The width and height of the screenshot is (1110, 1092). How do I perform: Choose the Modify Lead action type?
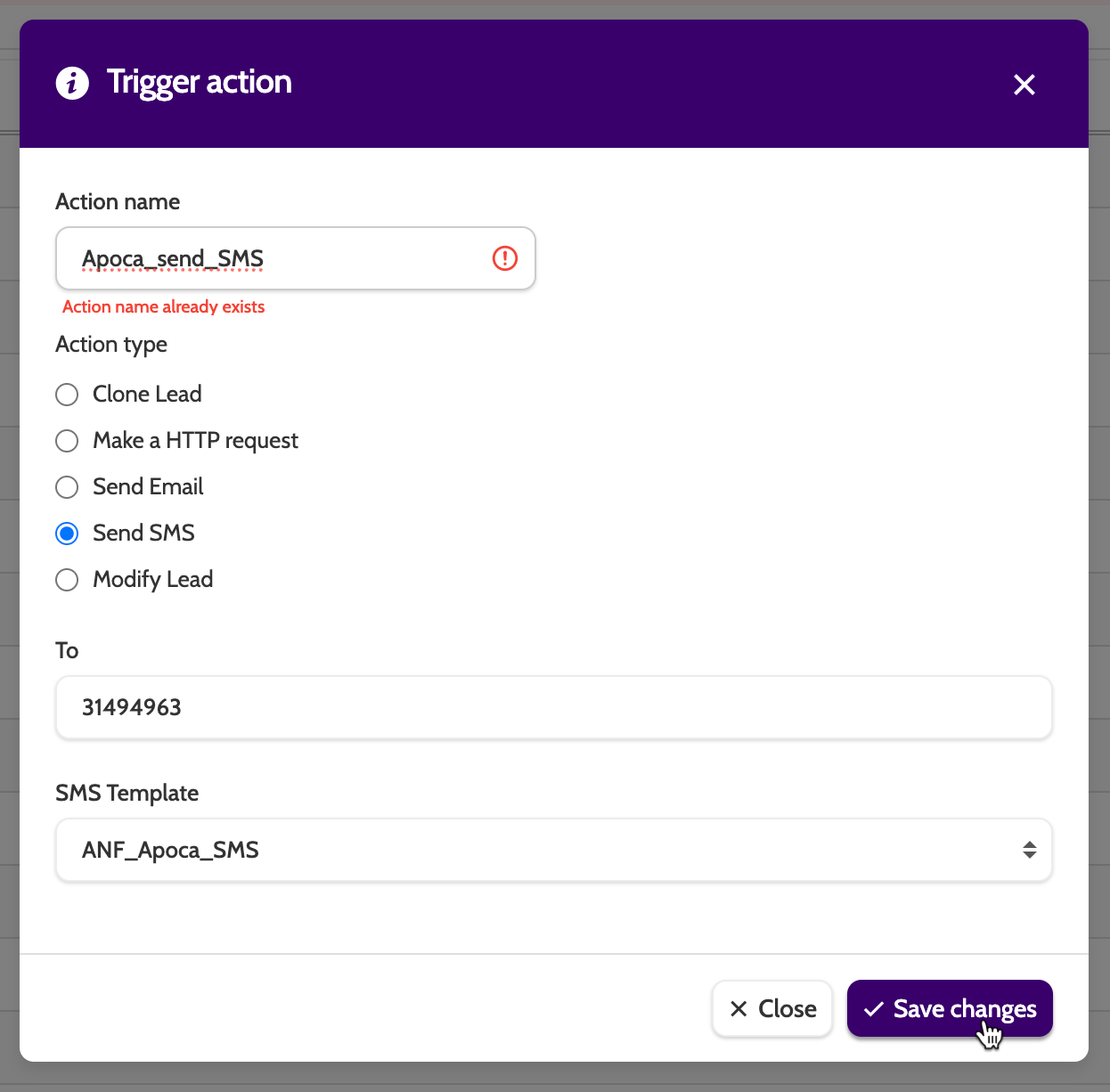[67, 580]
